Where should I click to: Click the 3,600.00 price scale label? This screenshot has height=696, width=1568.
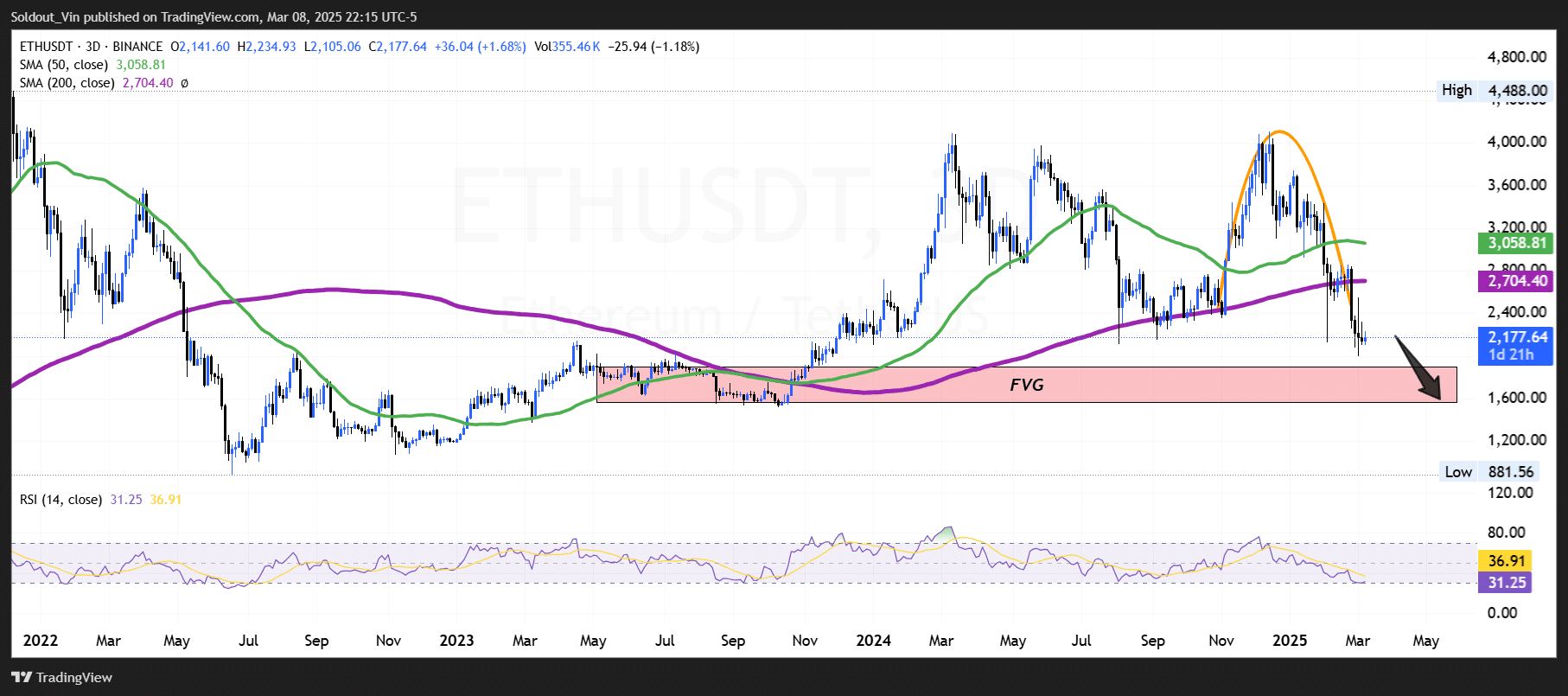[1517, 185]
